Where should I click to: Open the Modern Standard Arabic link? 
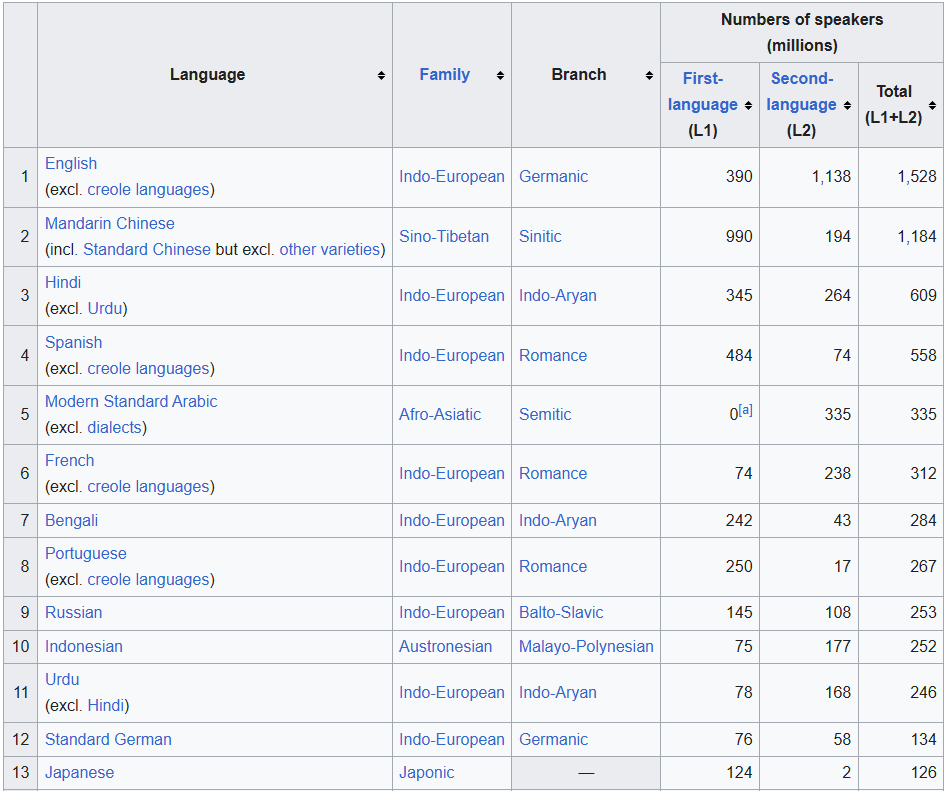click(131, 401)
